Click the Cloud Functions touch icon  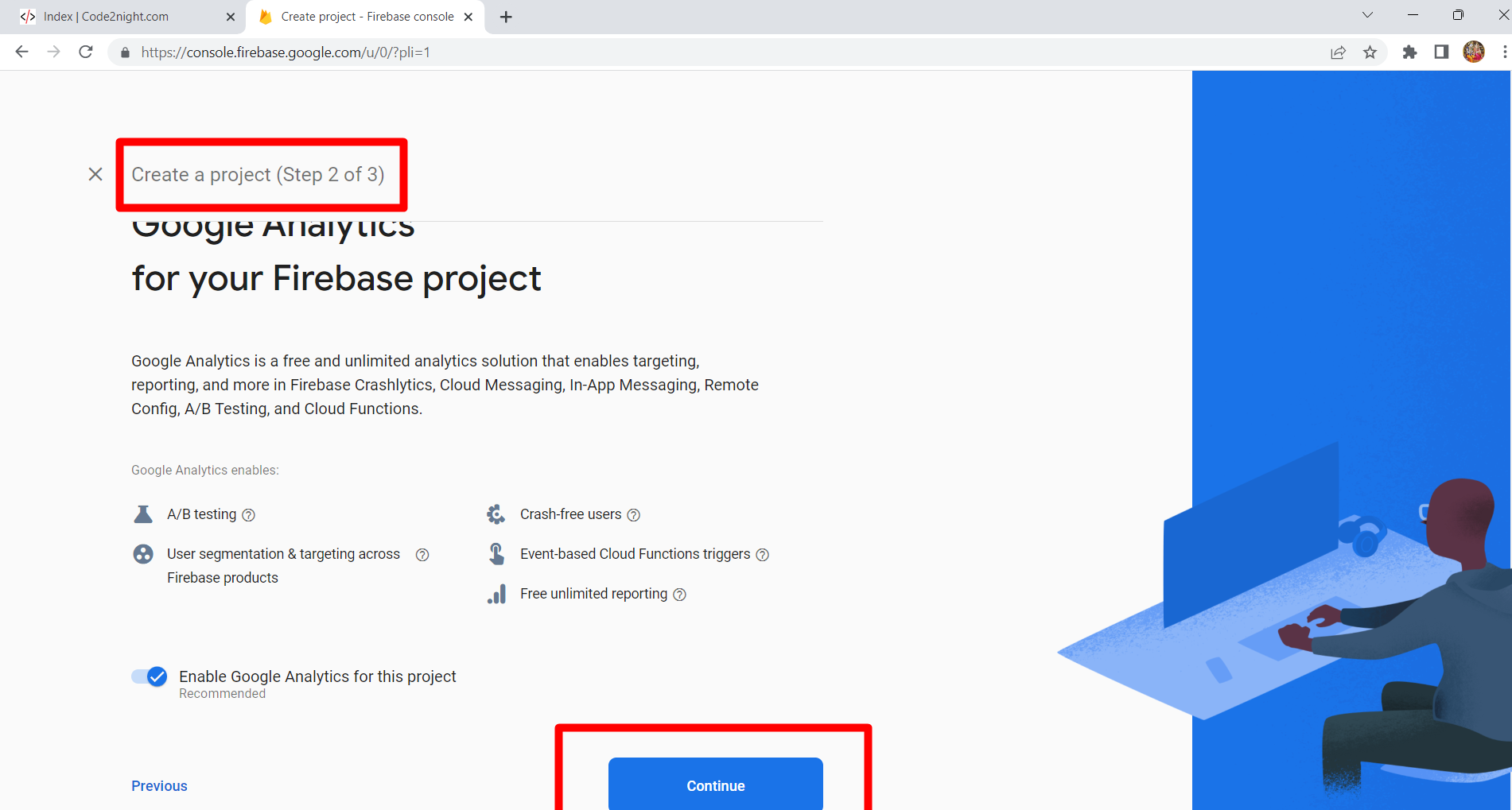pos(496,554)
